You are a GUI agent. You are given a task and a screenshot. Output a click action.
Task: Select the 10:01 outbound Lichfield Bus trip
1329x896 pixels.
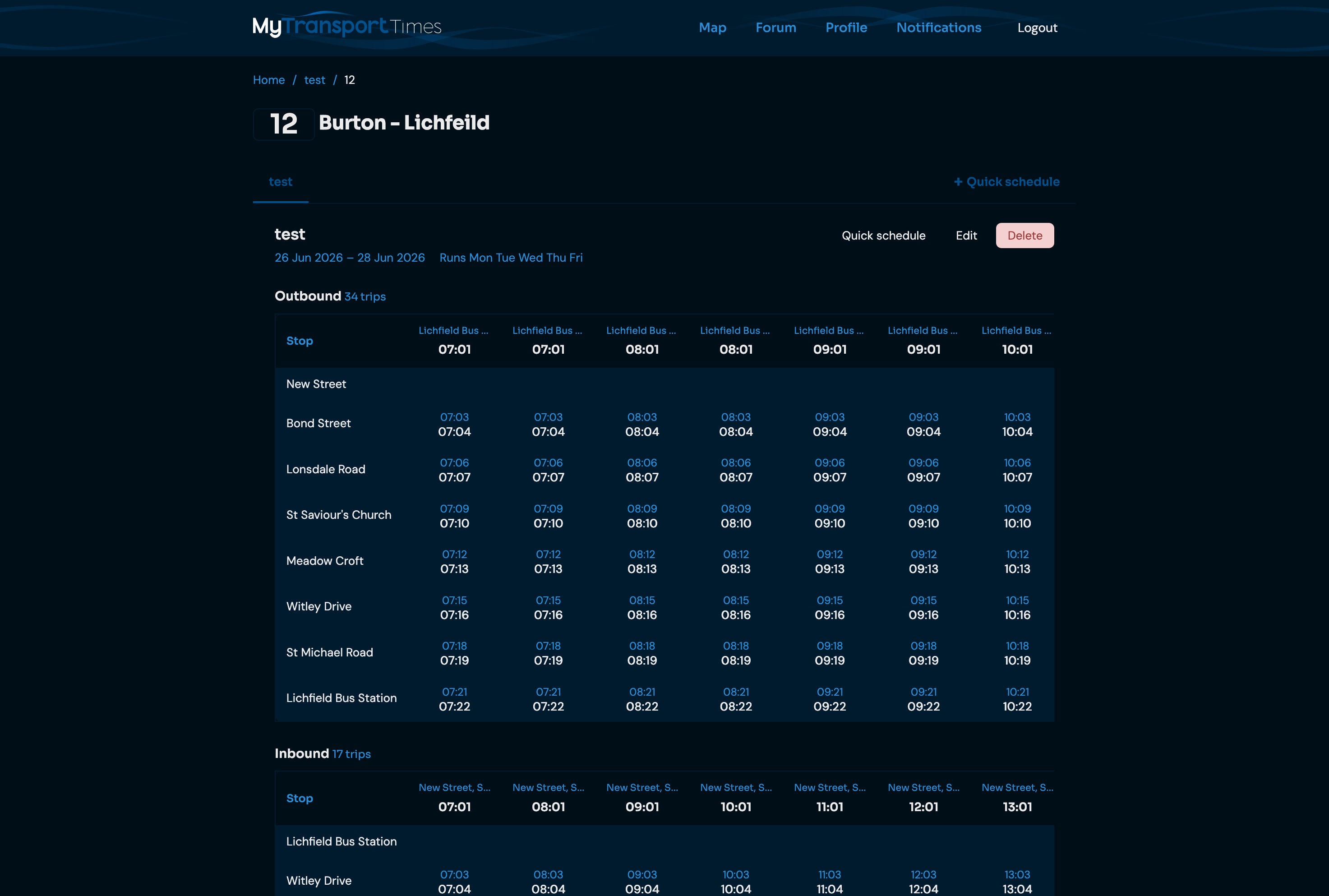[1017, 341]
